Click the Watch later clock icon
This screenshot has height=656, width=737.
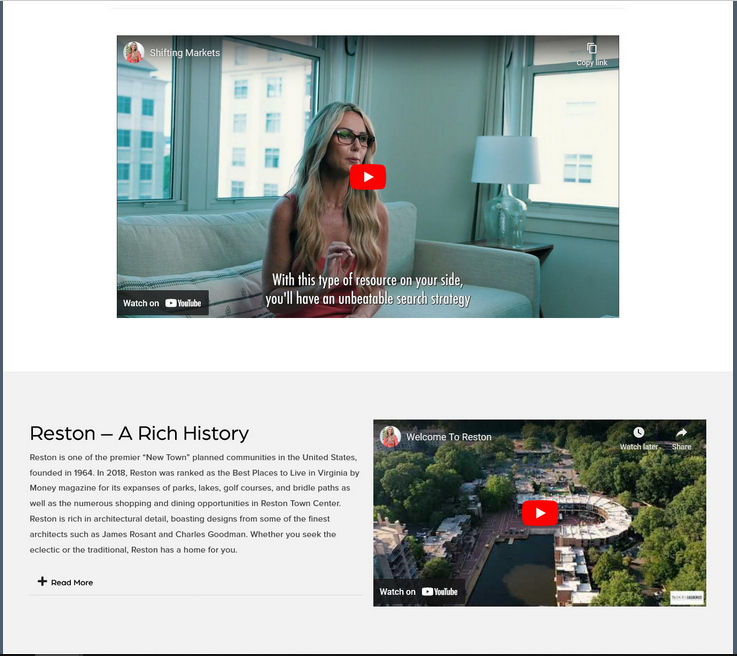(x=639, y=433)
